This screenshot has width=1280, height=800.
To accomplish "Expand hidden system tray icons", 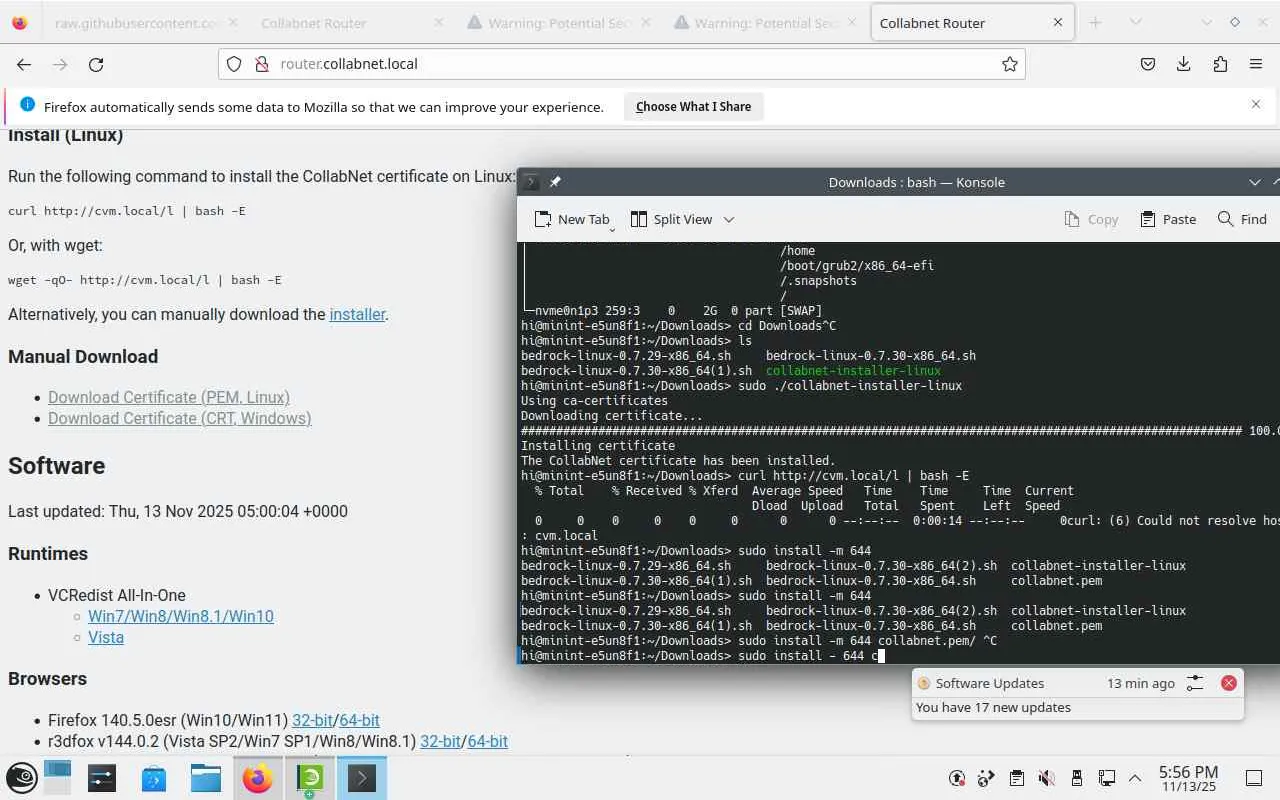I will point(1135,778).
